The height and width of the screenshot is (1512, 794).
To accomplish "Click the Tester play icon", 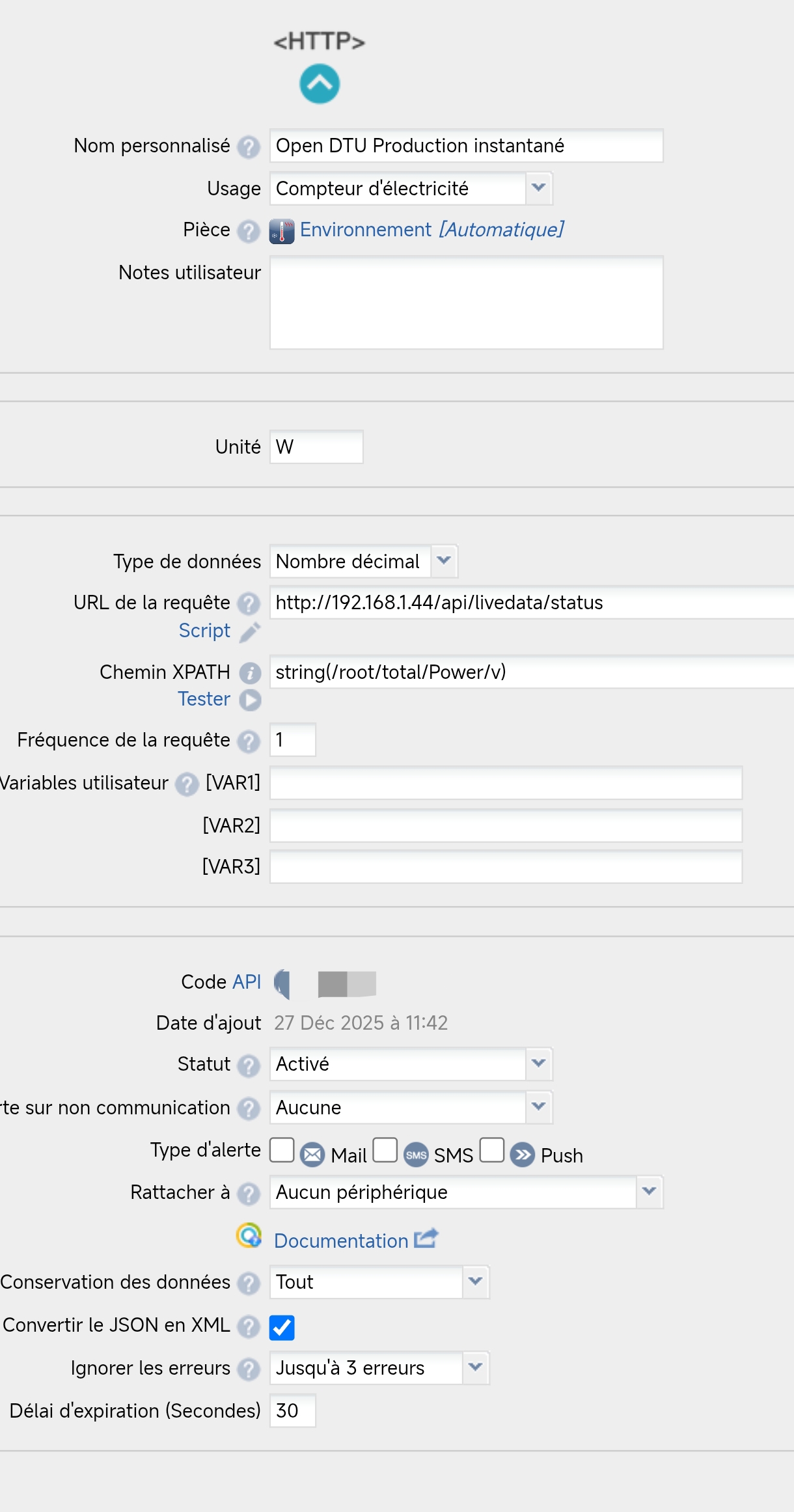I will 250,700.
